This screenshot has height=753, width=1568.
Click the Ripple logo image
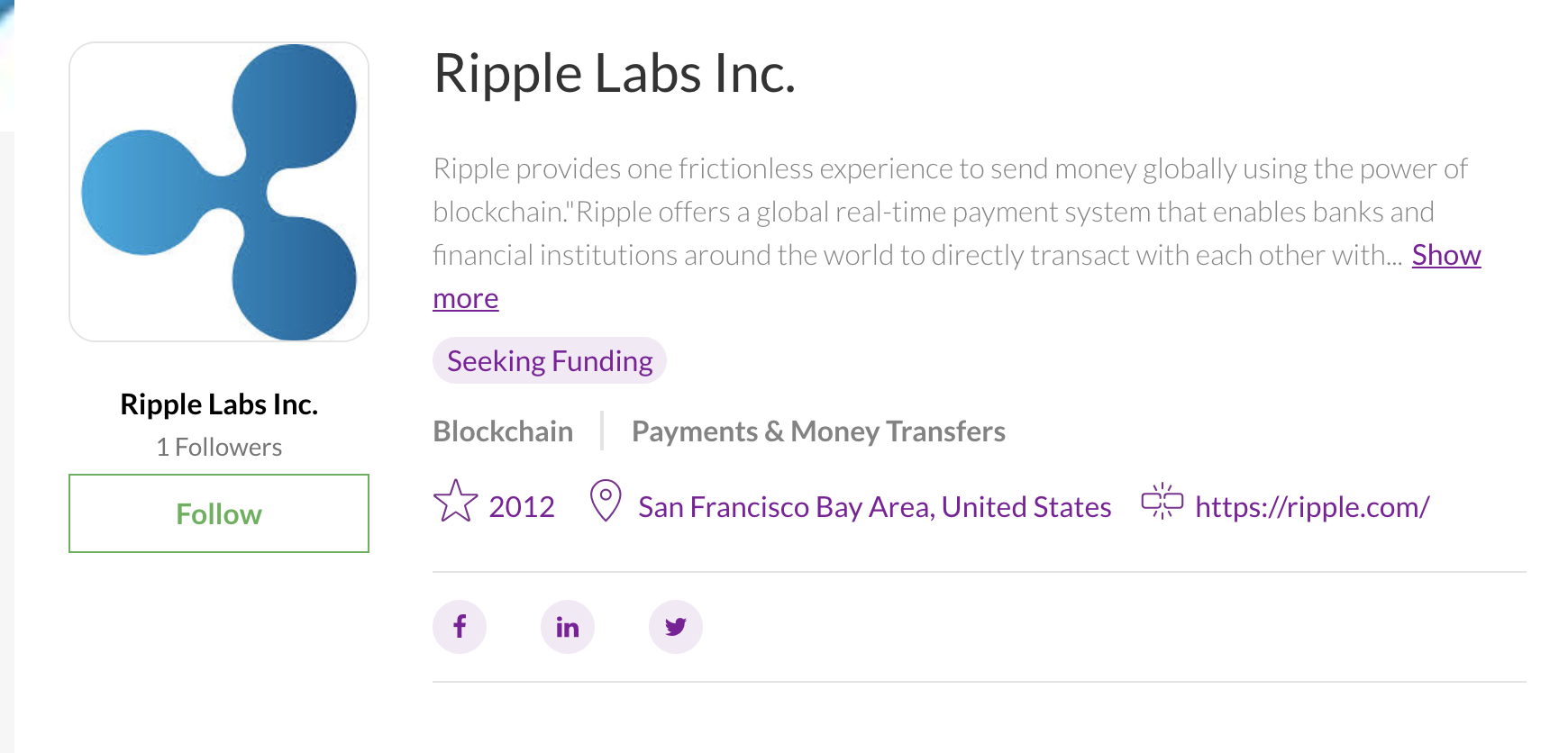pyautogui.click(x=219, y=192)
